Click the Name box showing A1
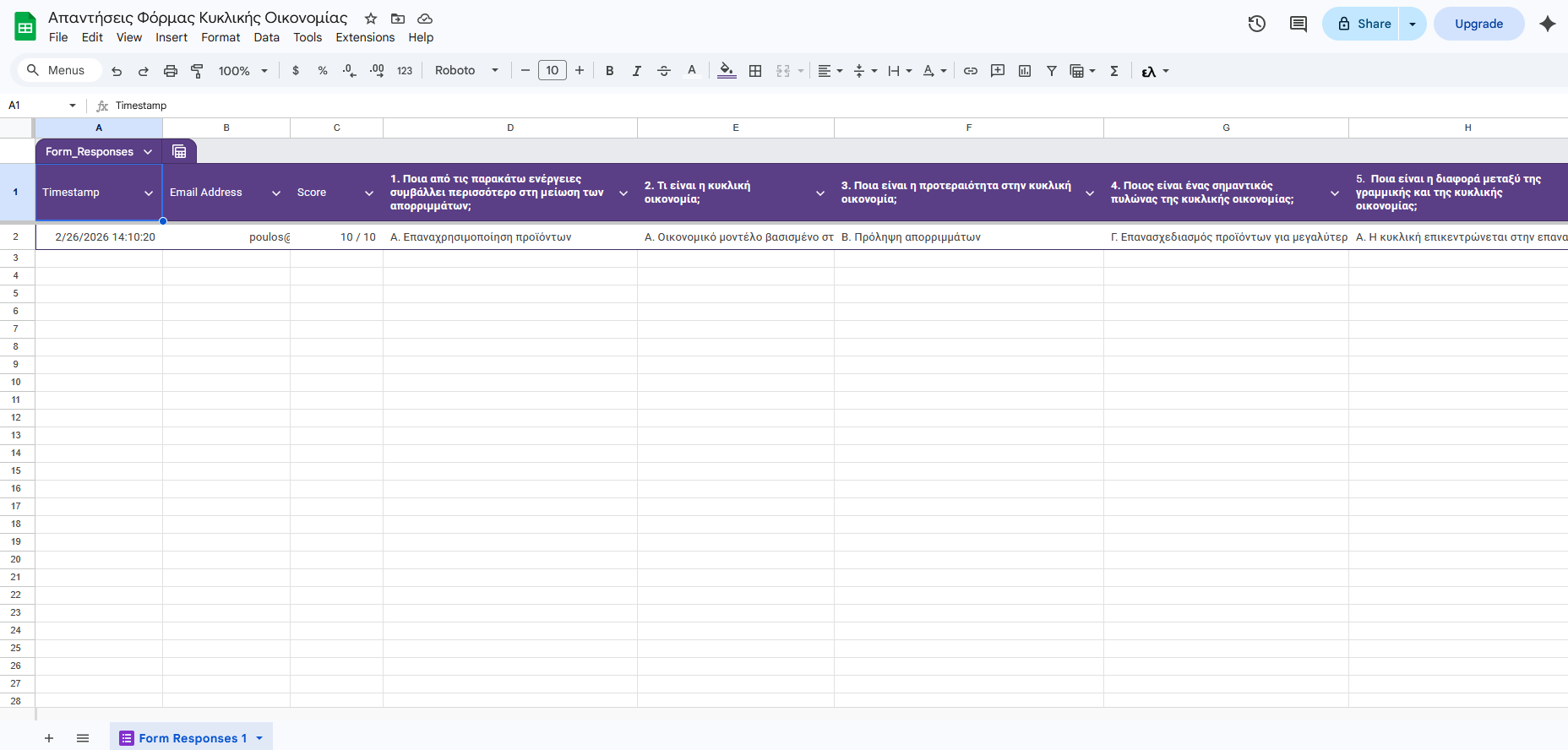The image size is (1568, 750). (42, 106)
